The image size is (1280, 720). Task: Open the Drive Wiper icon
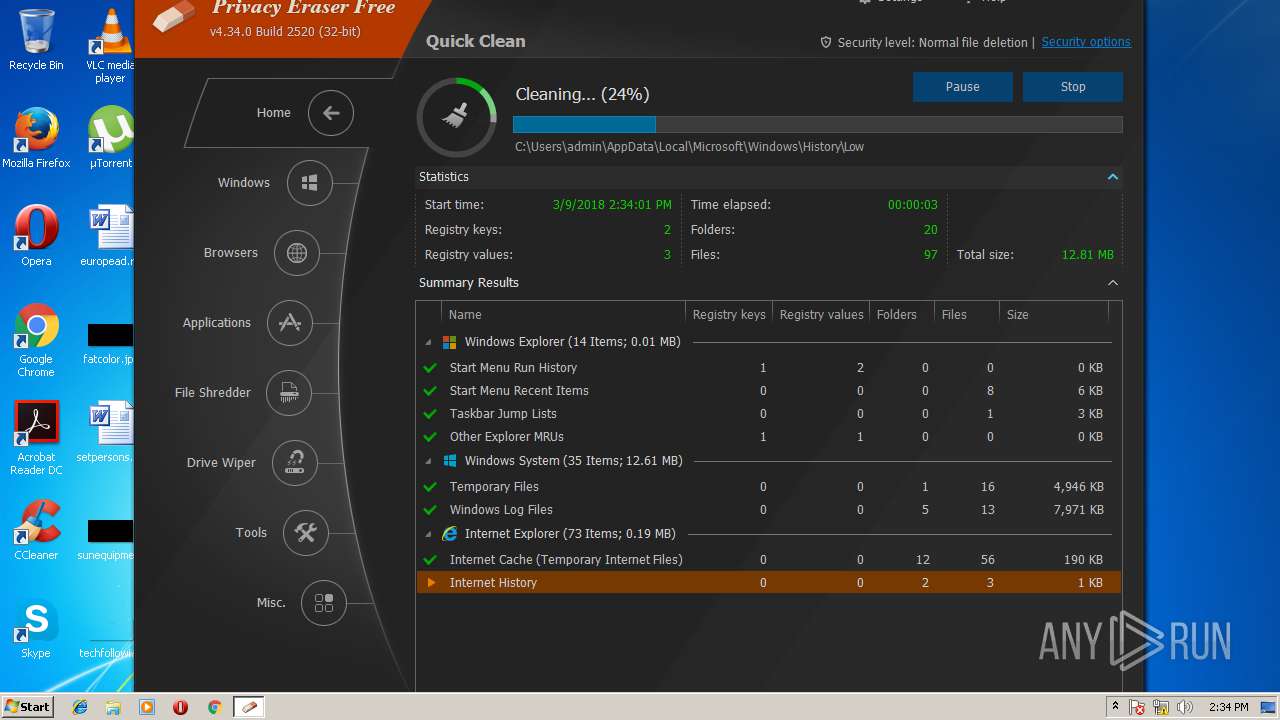(295, 463)
